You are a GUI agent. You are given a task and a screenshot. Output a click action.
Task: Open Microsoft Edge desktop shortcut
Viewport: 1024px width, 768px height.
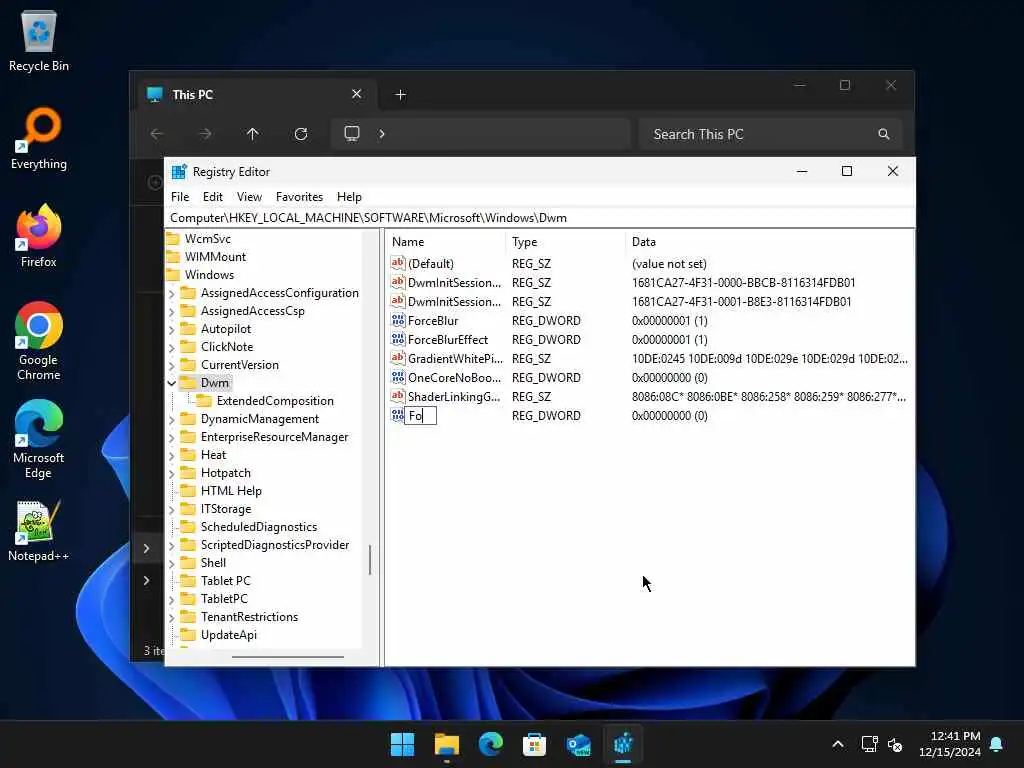click(x=39, y=439)
